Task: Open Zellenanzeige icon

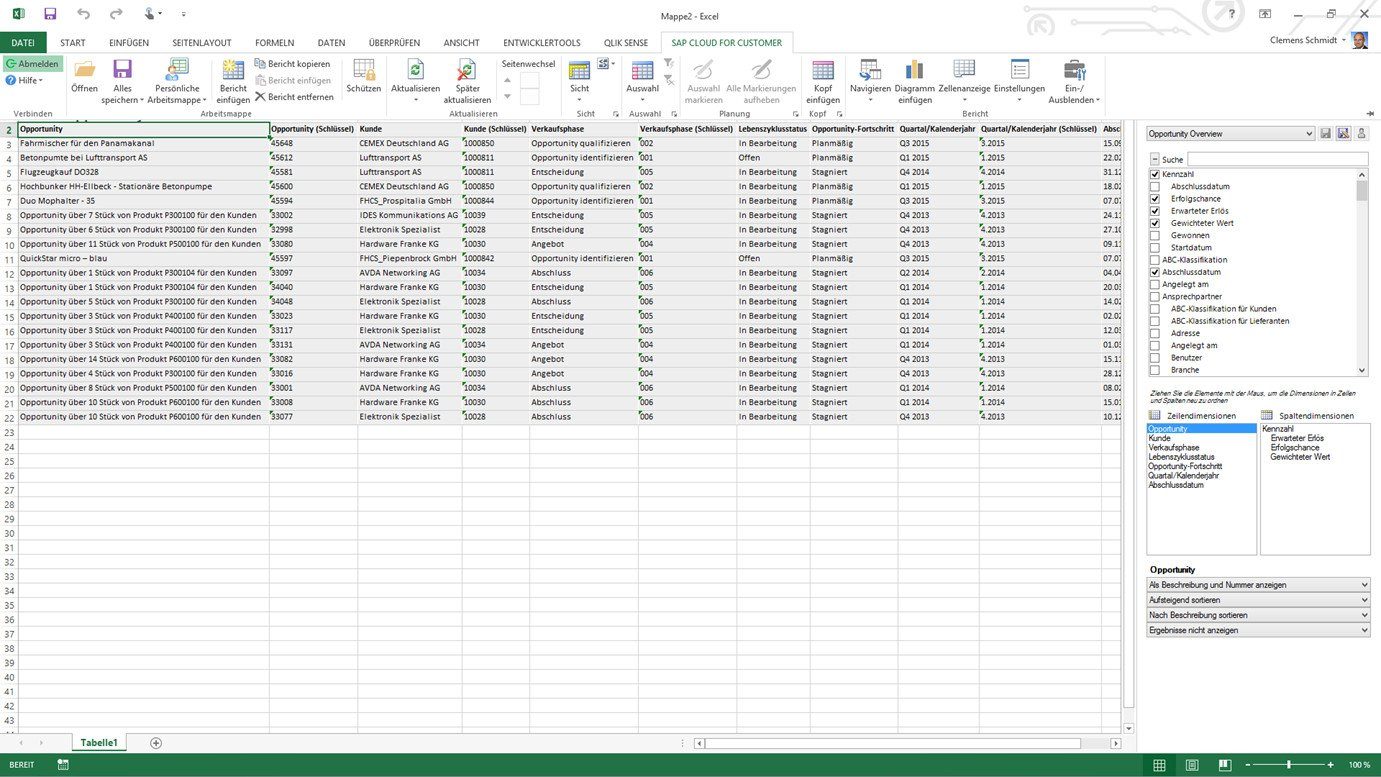Action: click(964, 70)
